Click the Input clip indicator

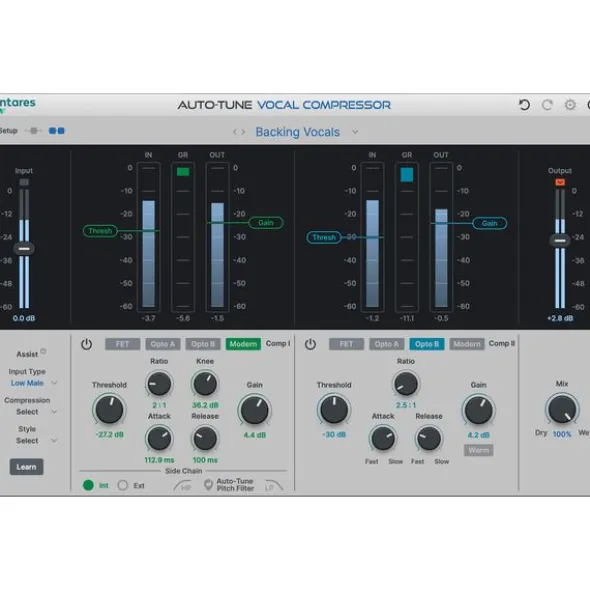[24, 182]
